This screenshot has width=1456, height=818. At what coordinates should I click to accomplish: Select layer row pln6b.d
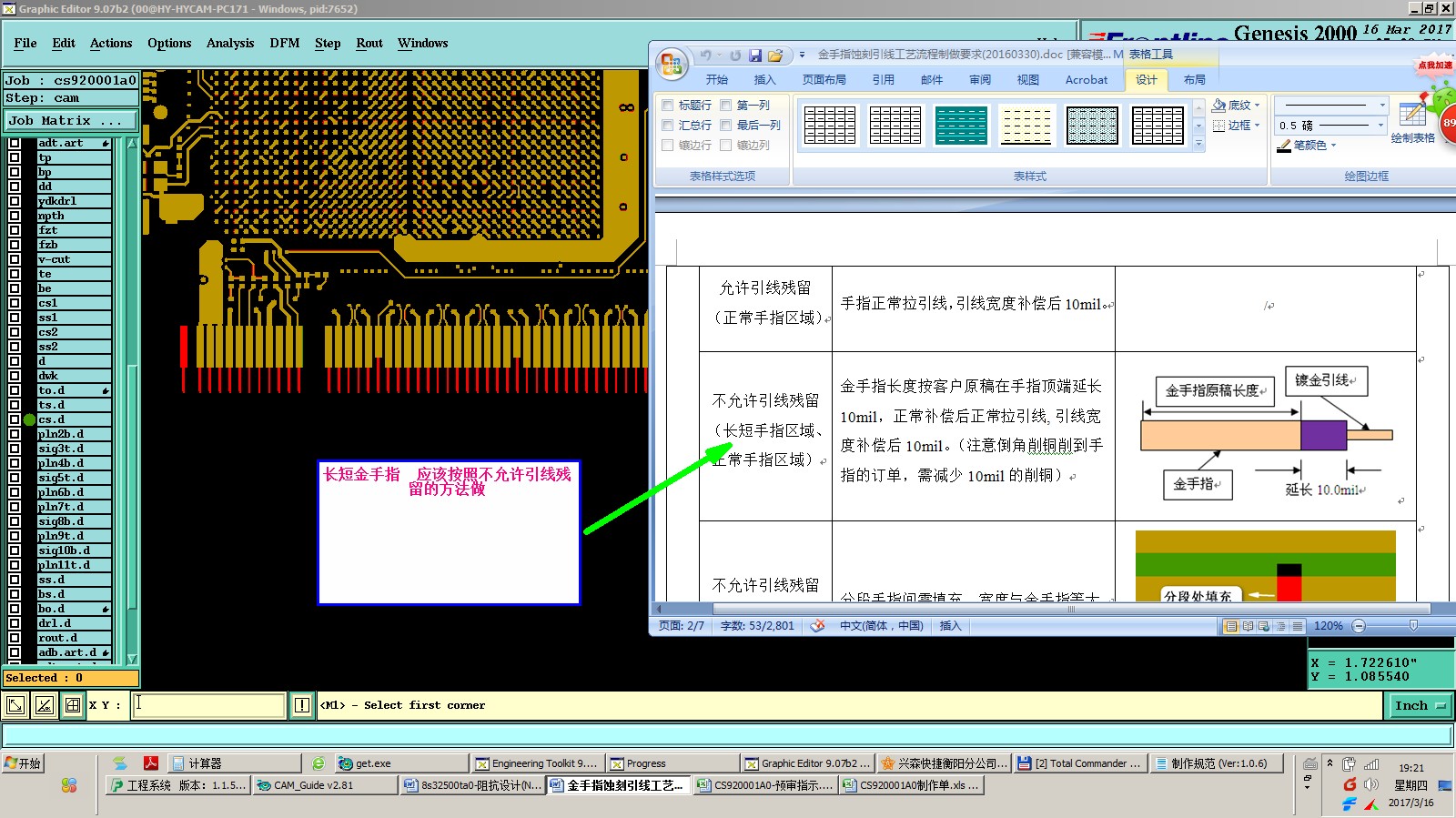pos(74,492)
